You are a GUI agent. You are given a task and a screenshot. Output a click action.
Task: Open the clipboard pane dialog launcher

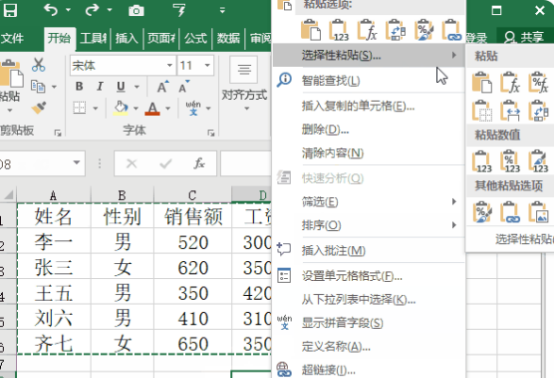58,133
